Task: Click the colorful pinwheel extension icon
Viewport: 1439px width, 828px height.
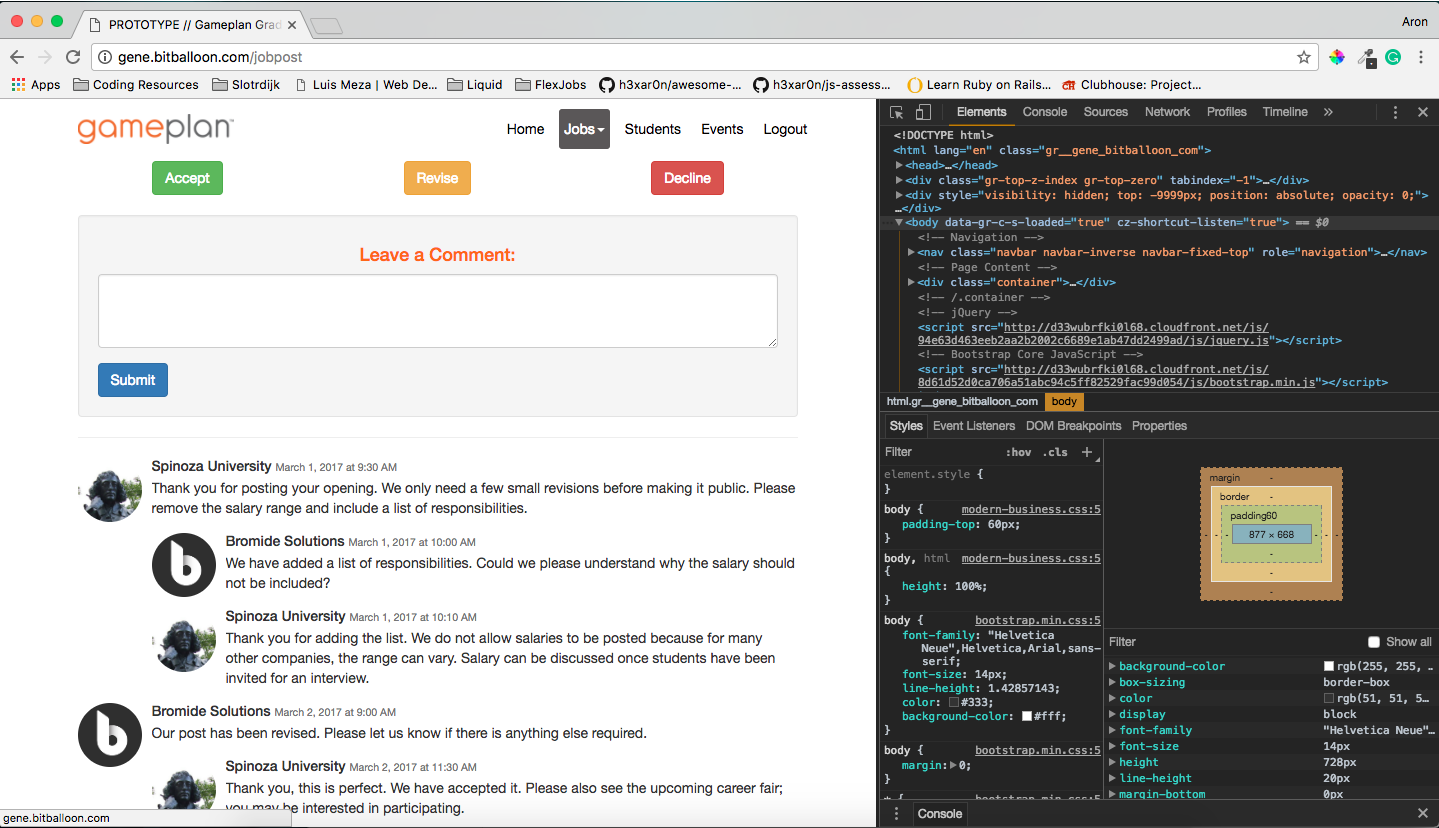Action: tap(1337, 57)
